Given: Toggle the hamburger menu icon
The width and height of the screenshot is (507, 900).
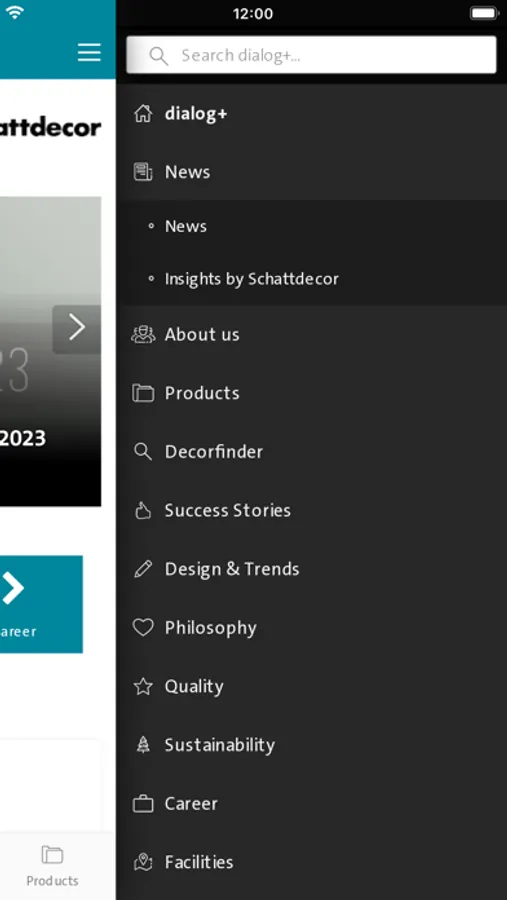Looking at the screenshot, I should click(89, 52).
